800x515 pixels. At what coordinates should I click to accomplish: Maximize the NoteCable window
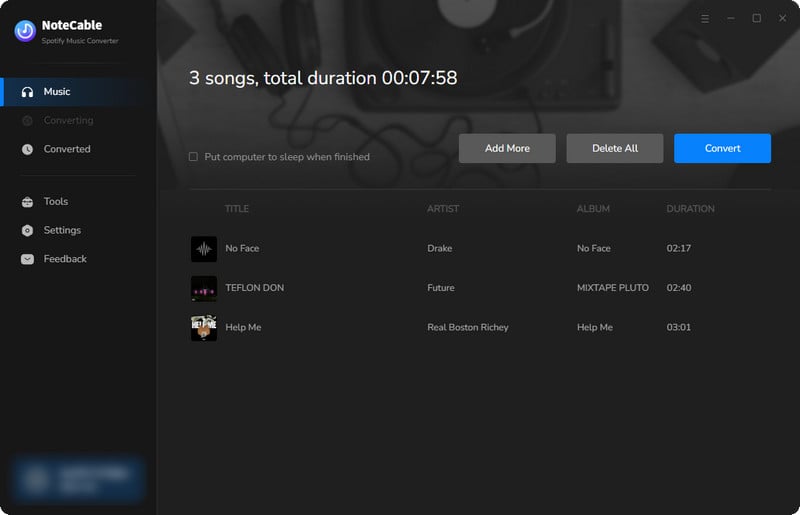point(757,18)
